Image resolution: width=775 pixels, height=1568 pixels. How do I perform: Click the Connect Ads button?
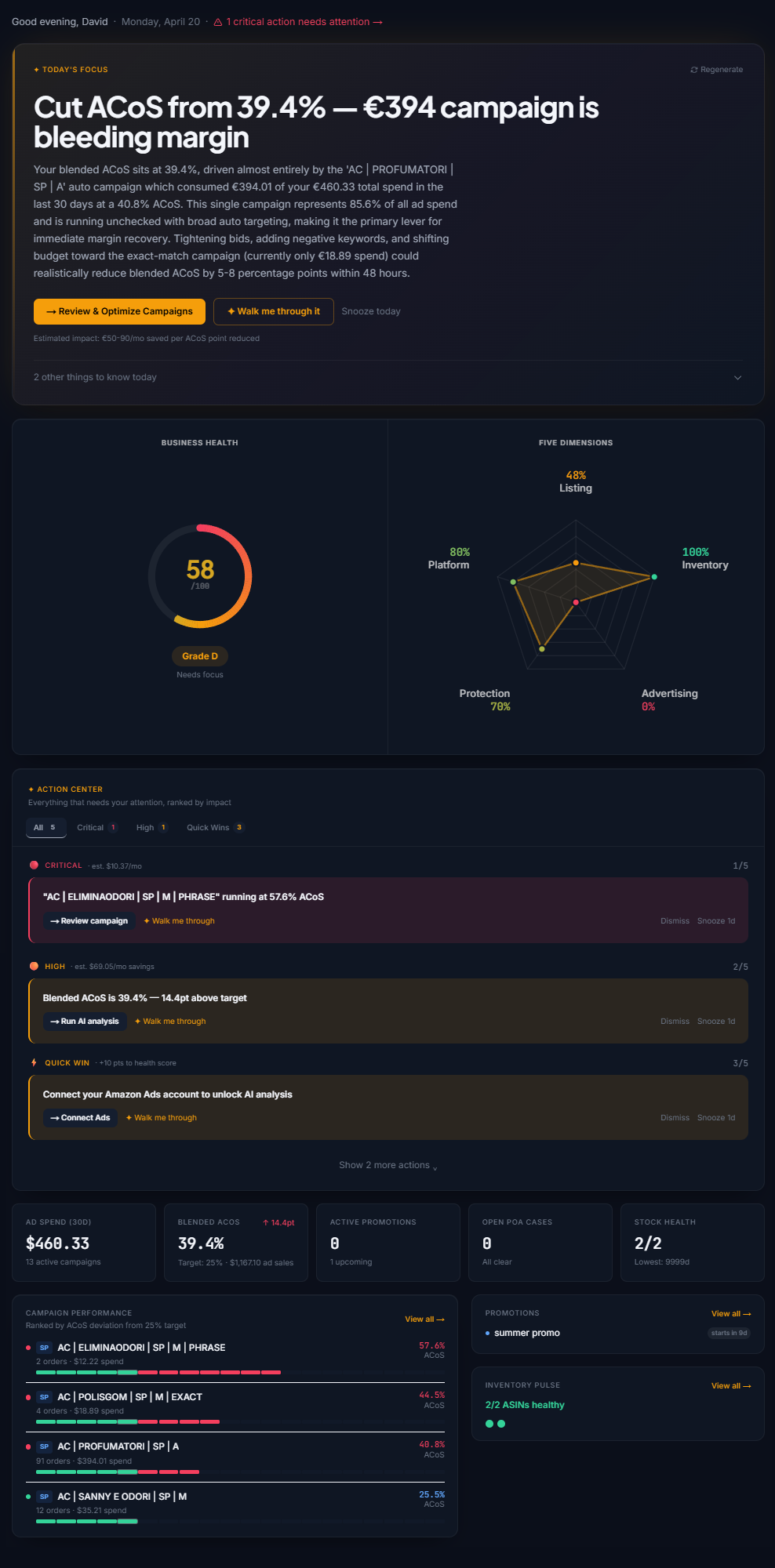80,1117
